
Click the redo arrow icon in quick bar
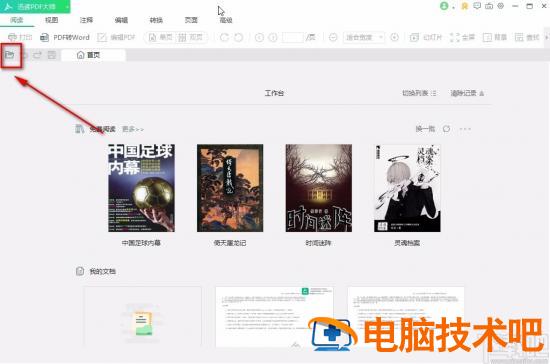click(x=38, y=55)
